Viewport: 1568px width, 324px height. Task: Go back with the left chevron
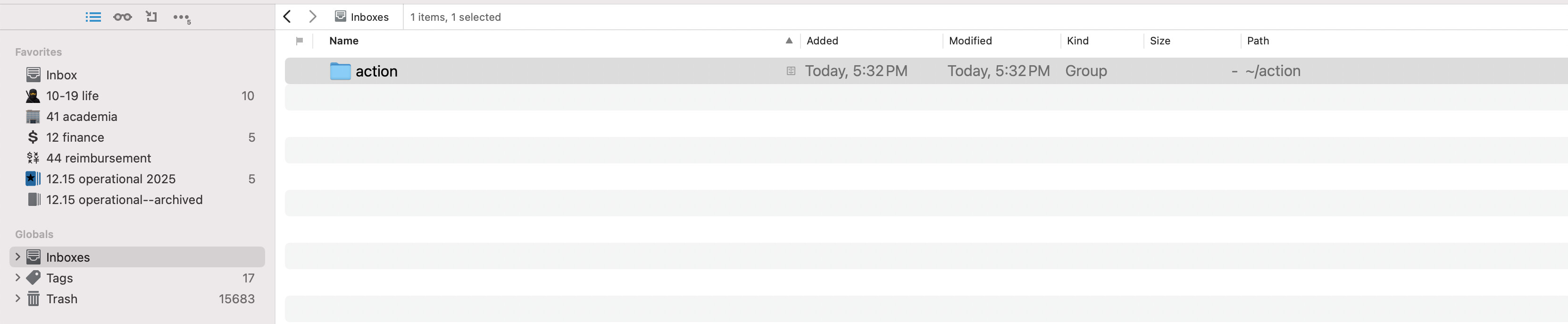point(288,17)
